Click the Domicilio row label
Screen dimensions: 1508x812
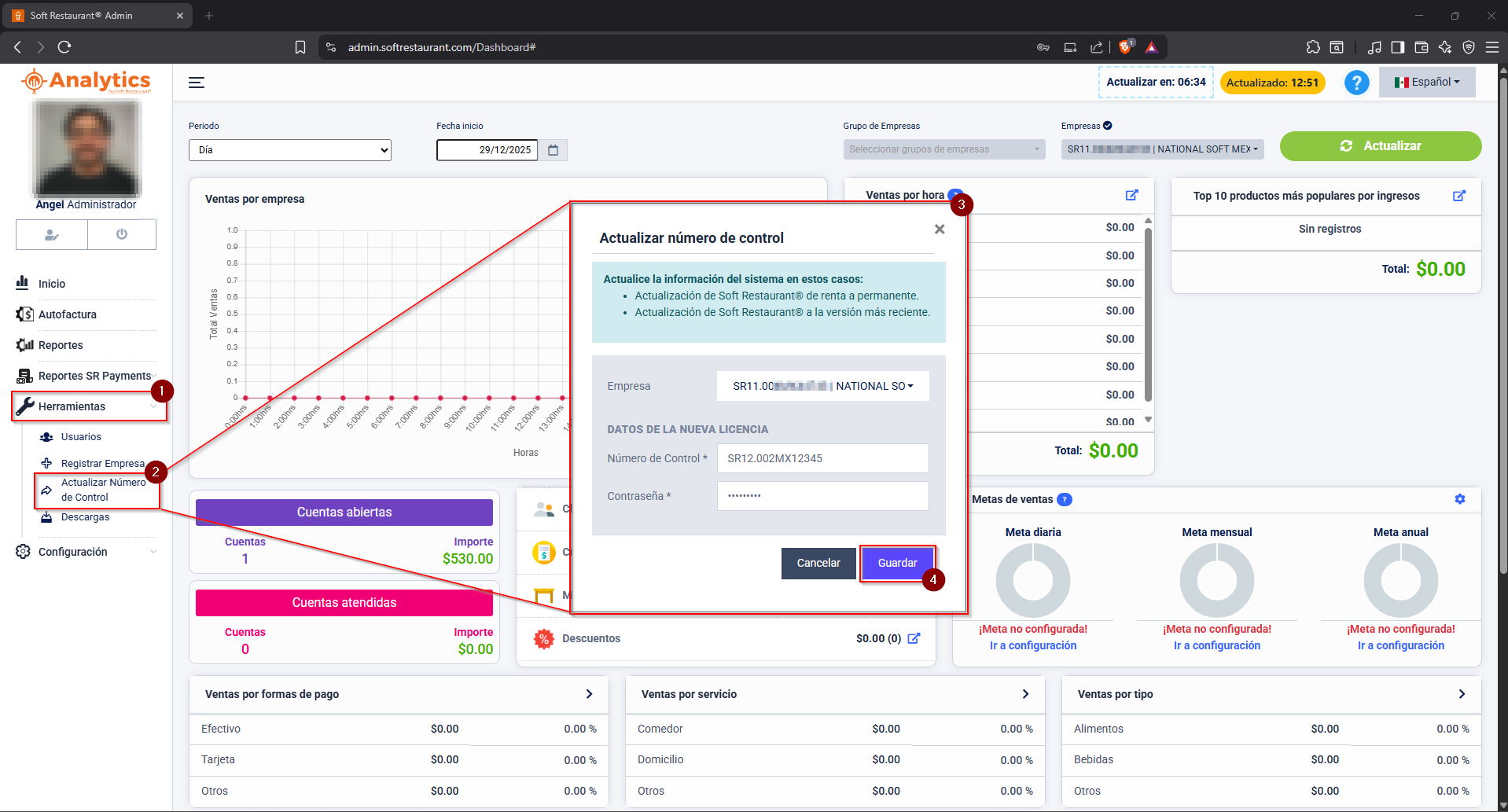coord(660,759)
